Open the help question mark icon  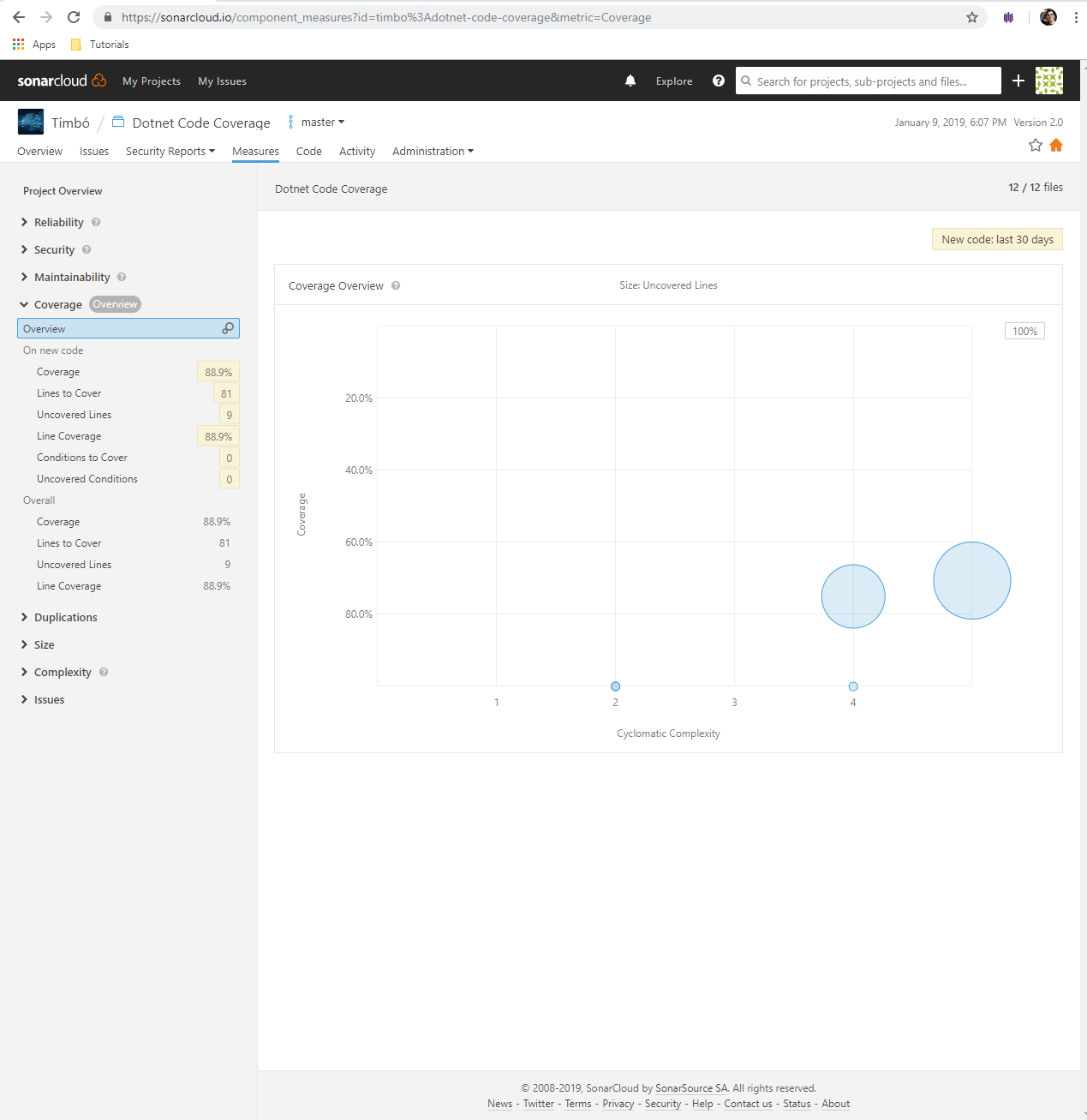tap(719, 81)
